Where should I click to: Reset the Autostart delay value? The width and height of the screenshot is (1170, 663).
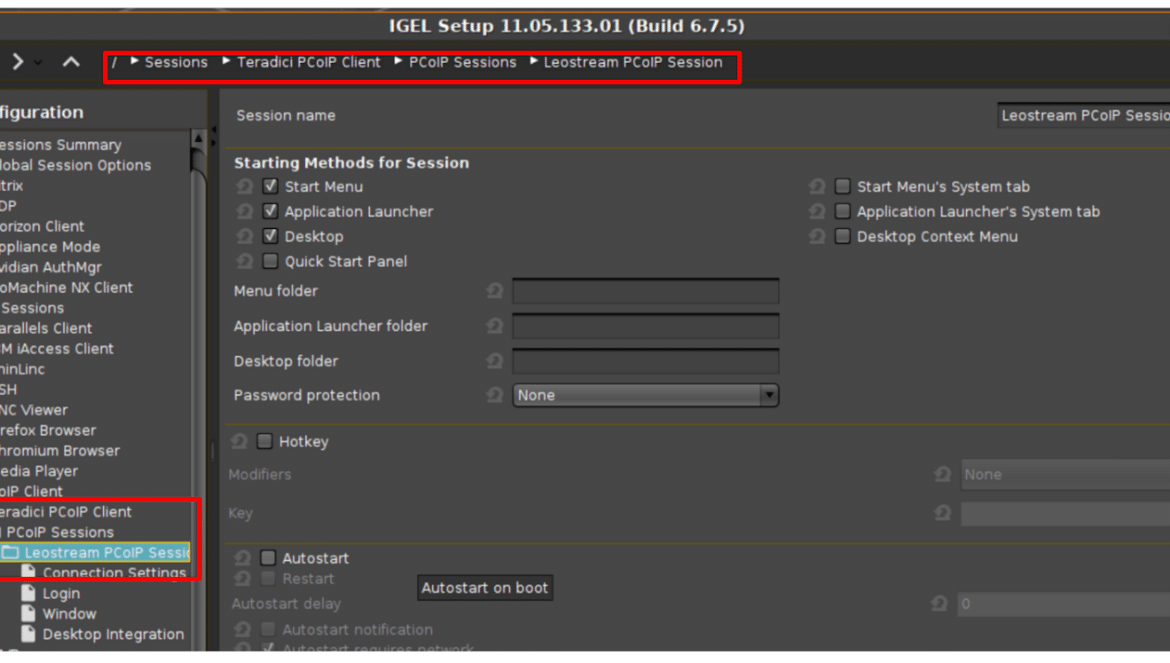point(939,603)
